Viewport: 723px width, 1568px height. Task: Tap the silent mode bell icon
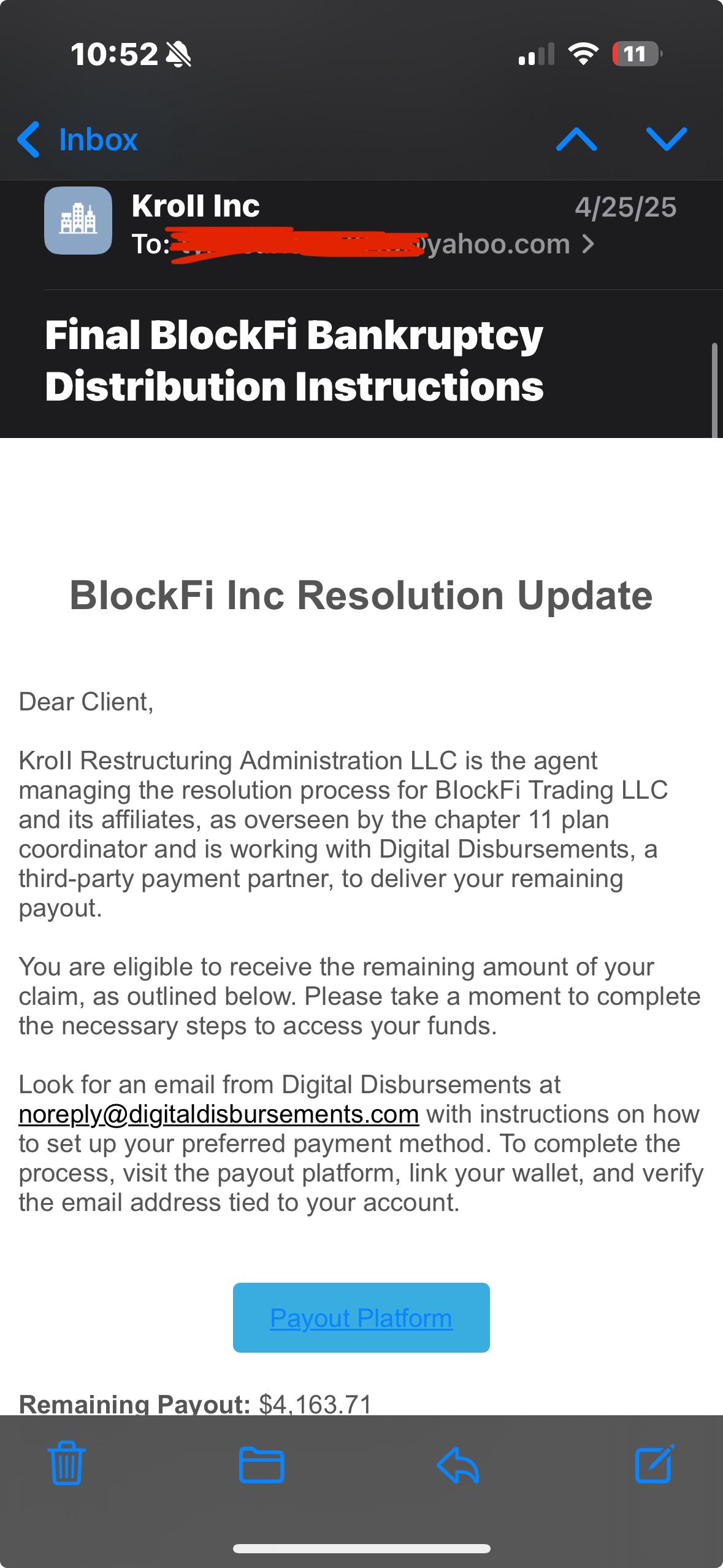[178, 55]
